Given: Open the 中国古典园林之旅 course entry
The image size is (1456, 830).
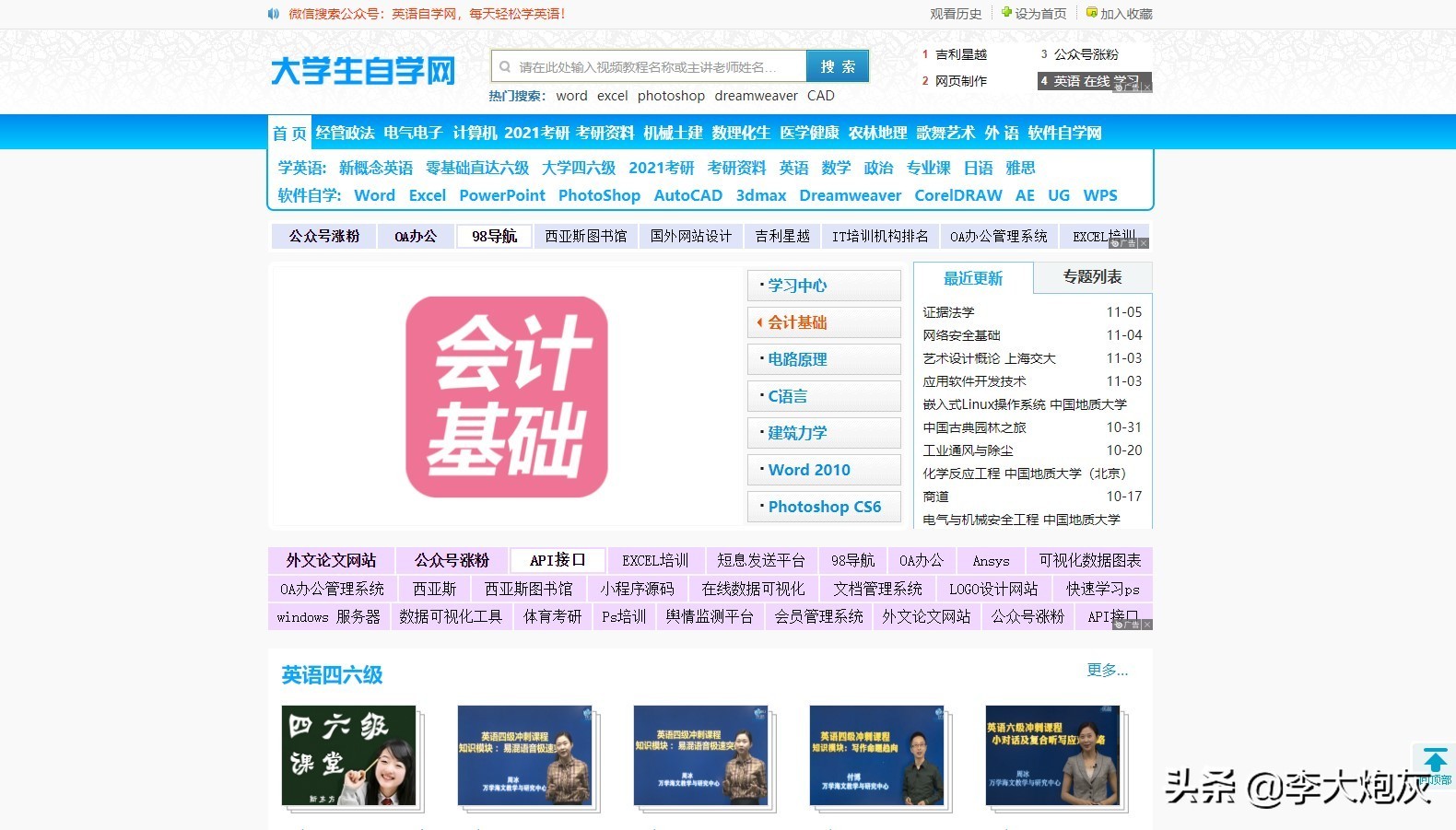Looking at the screenshot, I should click(x=974, y=427).
